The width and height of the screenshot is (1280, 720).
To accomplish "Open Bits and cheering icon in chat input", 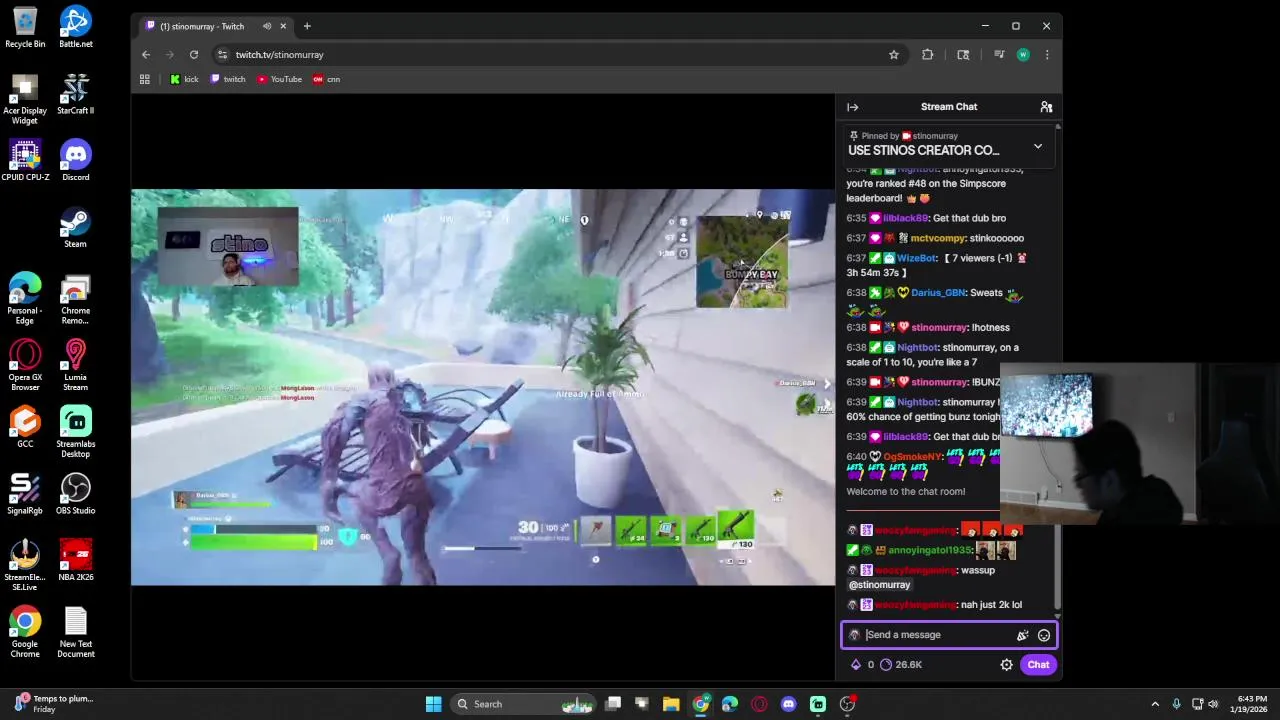I will 1022,635.
